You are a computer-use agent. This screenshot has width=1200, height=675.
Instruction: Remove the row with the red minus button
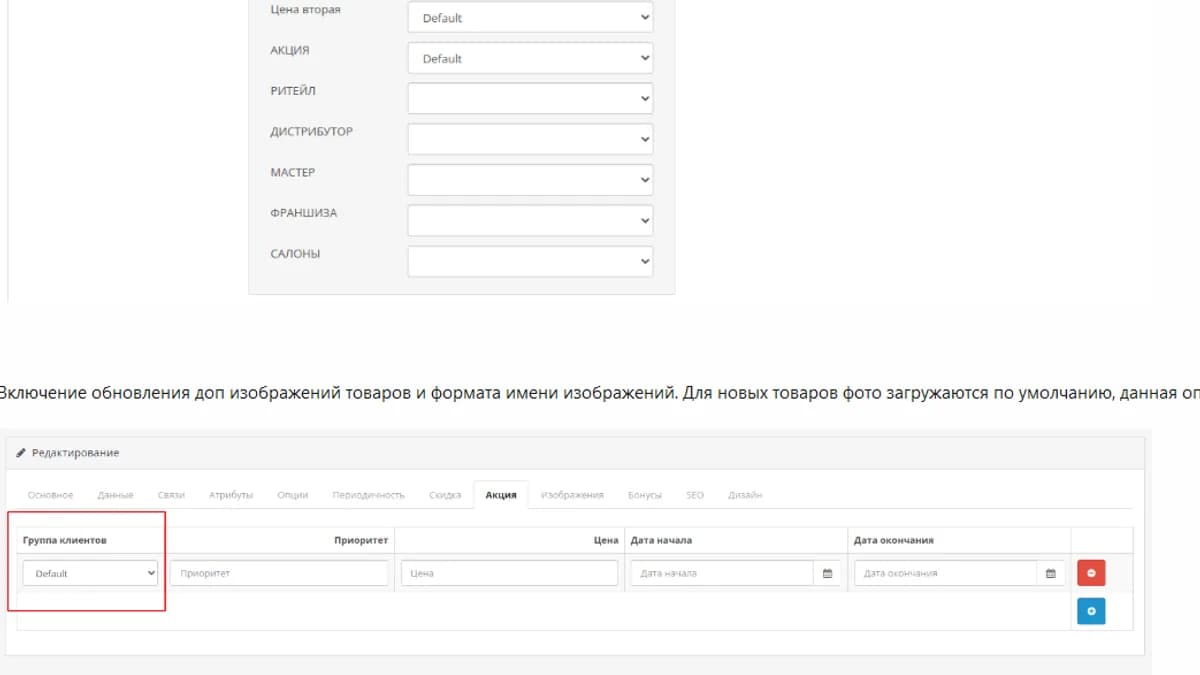coord(1091,573)
